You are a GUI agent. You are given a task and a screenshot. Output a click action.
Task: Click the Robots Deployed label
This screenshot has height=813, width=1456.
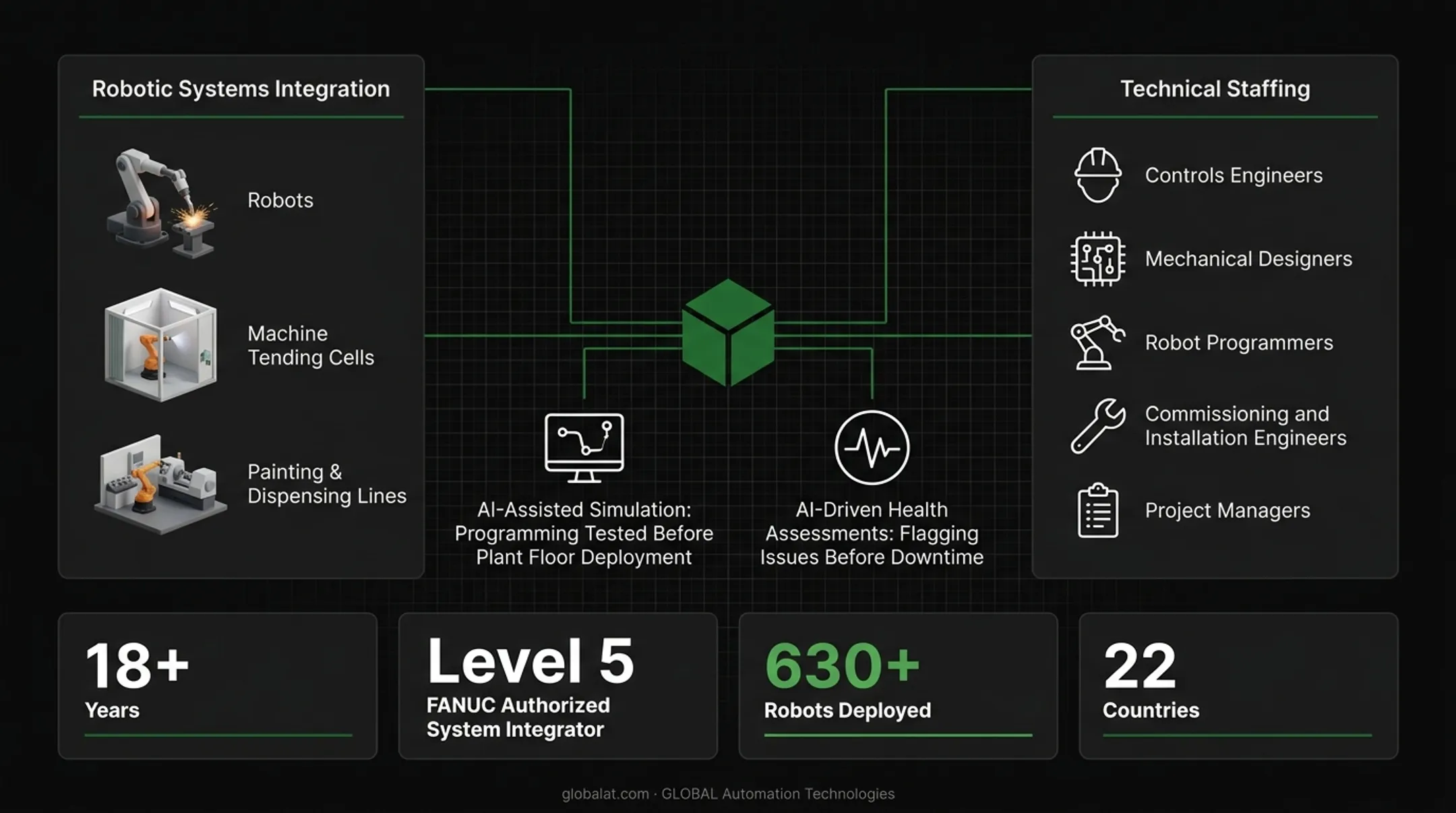tap(847, 710)
